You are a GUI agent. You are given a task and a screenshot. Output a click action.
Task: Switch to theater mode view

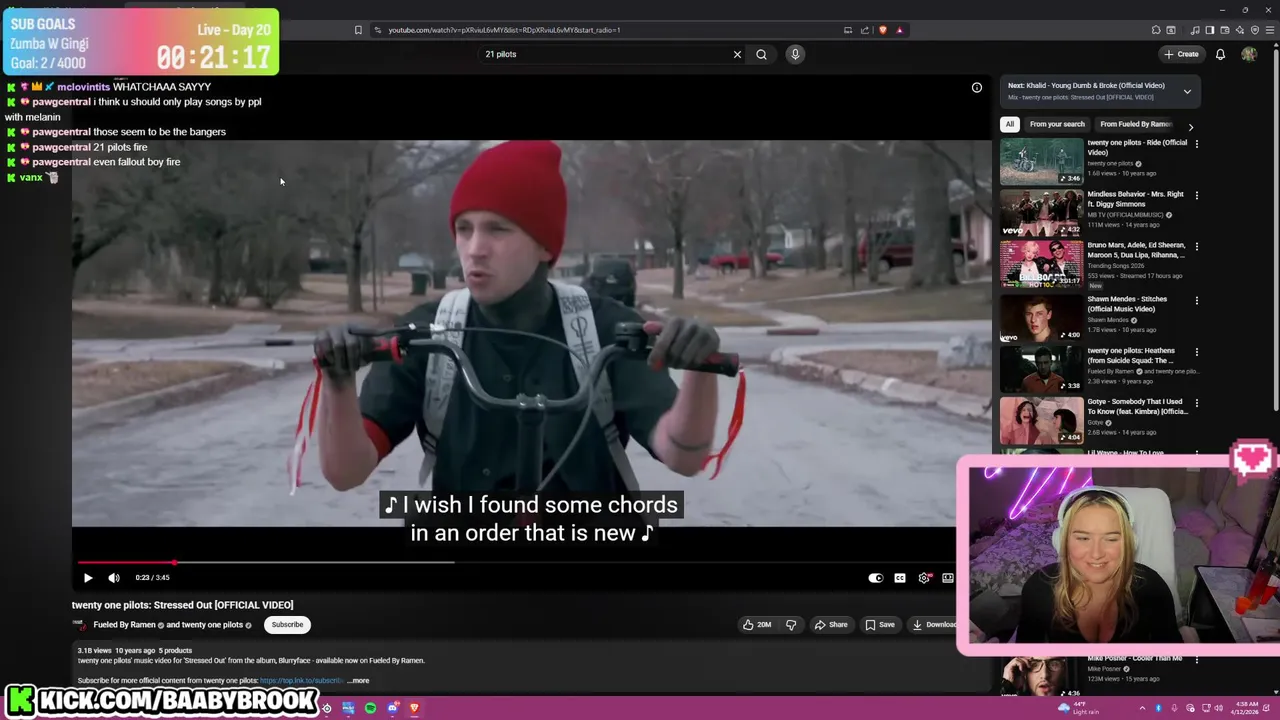948,577
